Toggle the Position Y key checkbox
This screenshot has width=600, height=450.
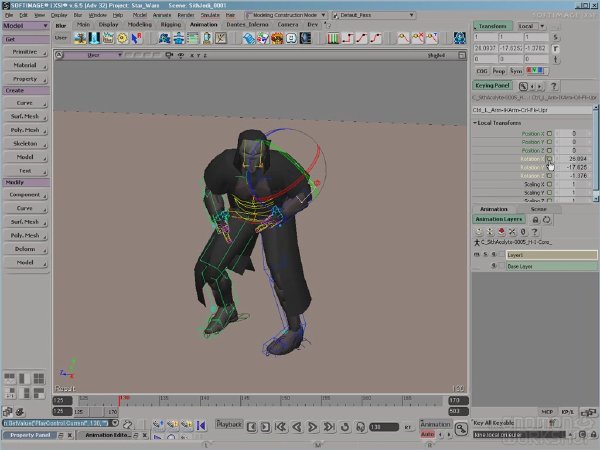coord(549,142)
